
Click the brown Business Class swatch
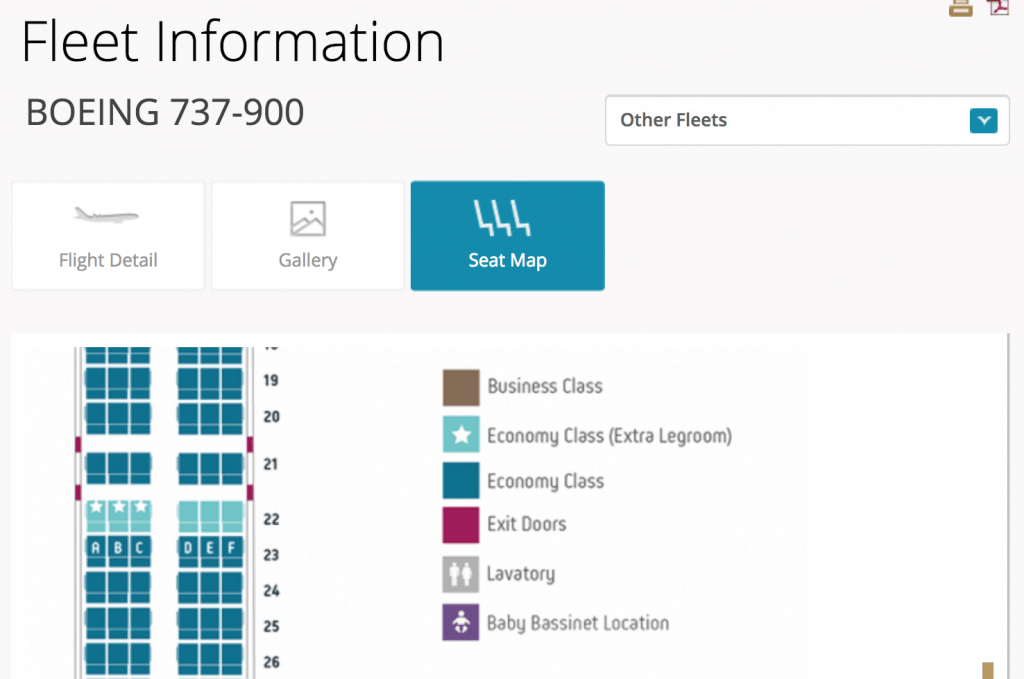click(x=461, y=387)
